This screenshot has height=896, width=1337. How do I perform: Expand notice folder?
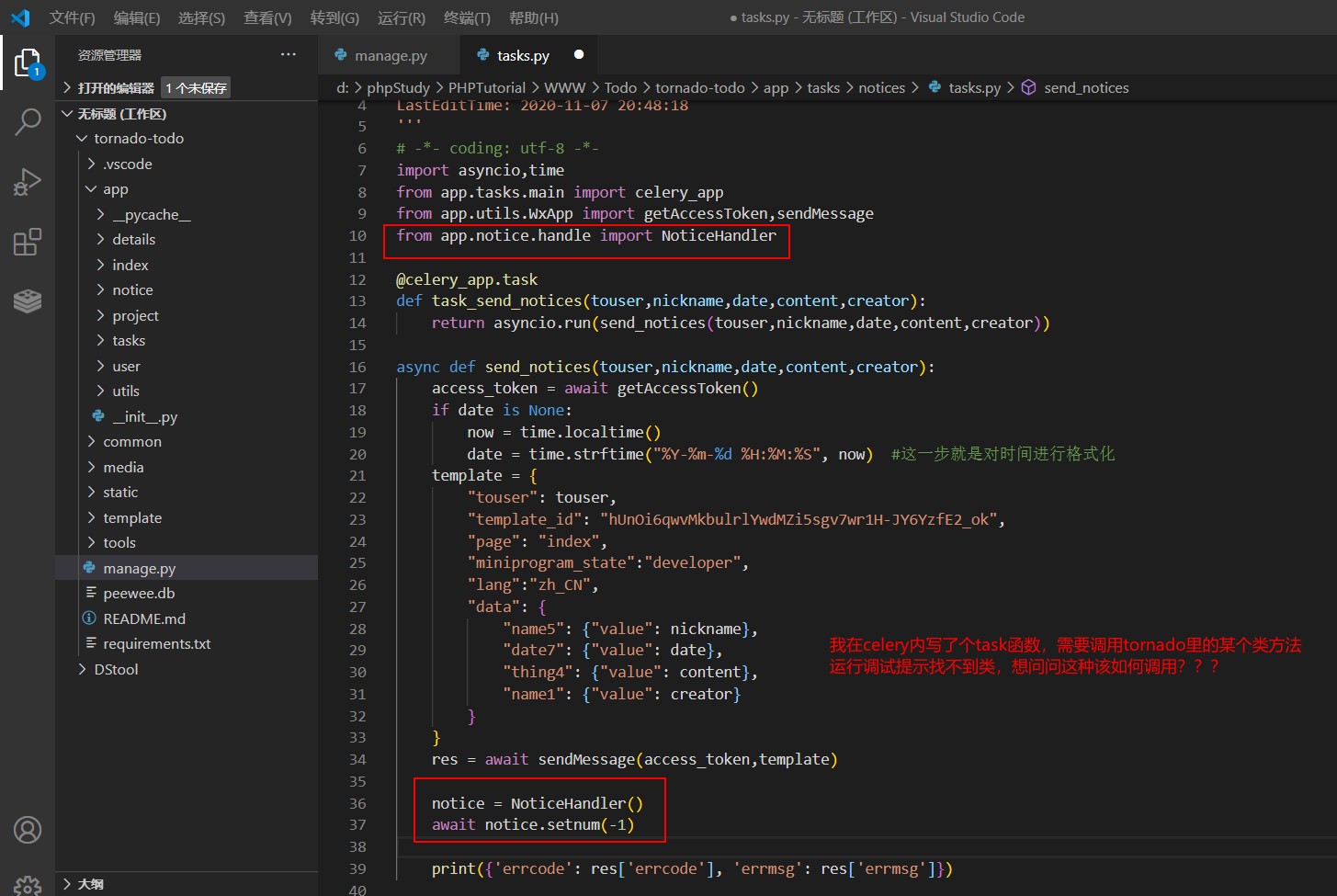coord(132,289)
